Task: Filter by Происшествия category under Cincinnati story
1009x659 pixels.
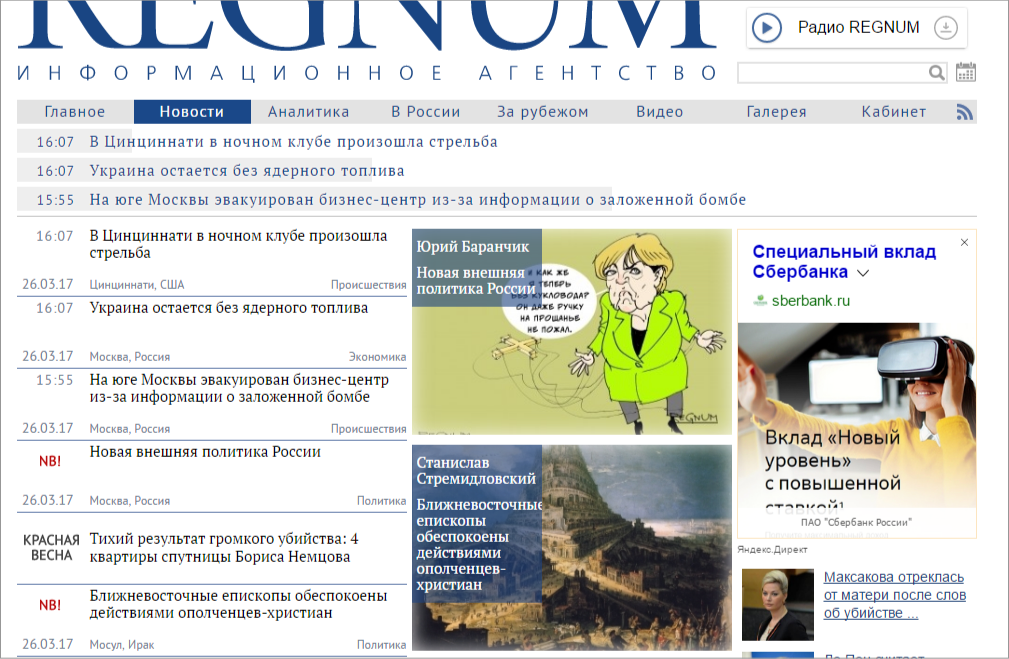Action: click(368, 285)
